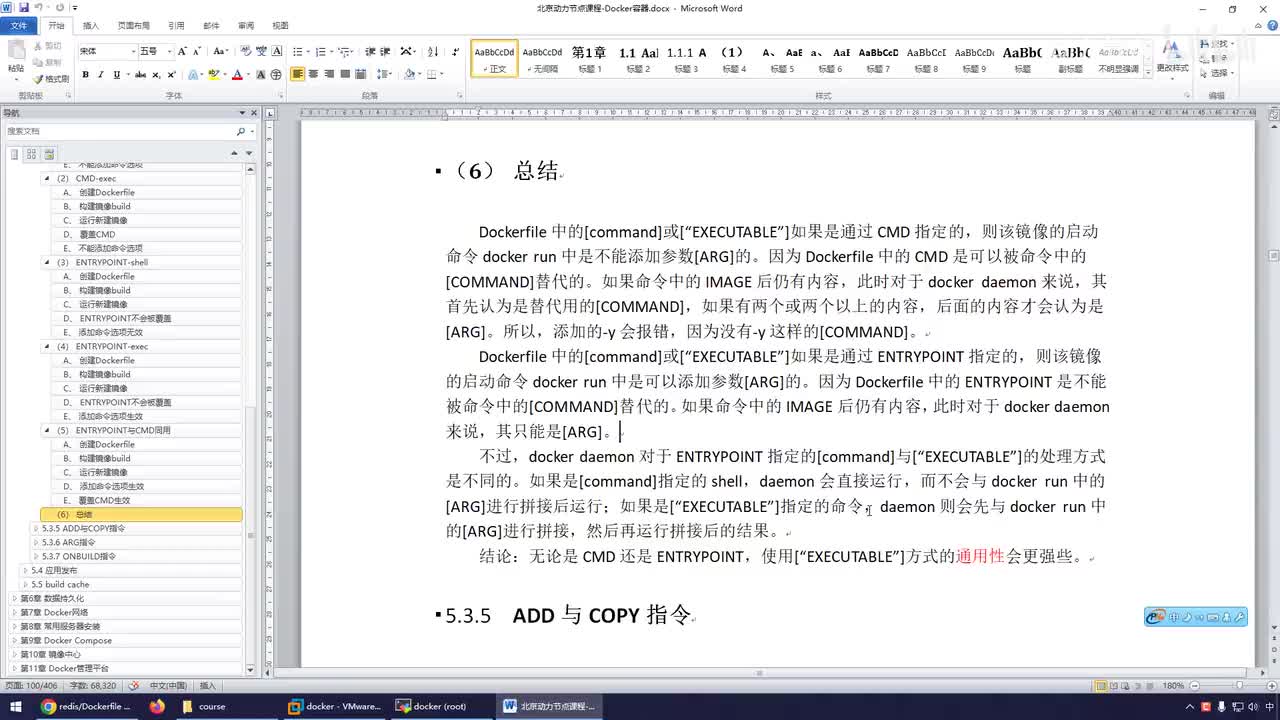Open the font name (宋体) dropdown
Screen dimensions: 1280x720
[133, 51]
